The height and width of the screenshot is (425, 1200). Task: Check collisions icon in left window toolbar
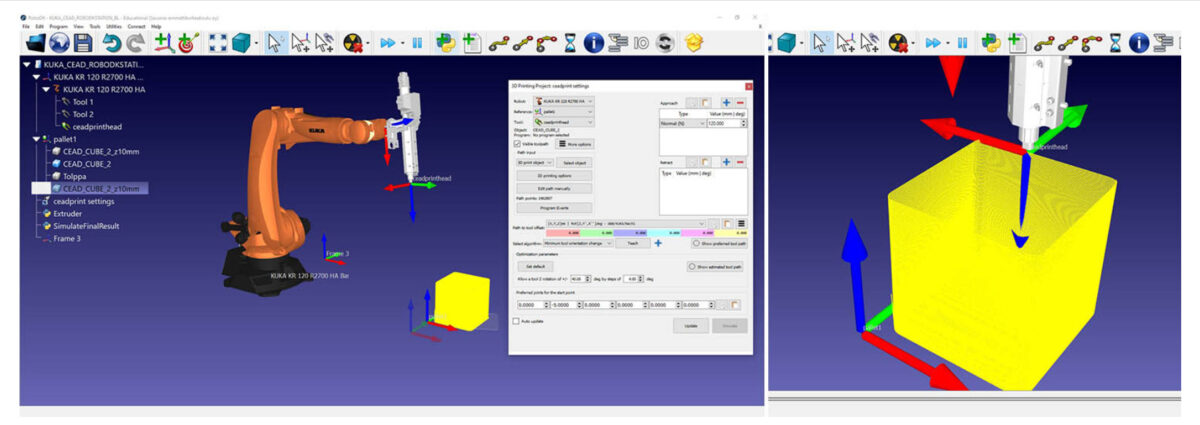point(352,42)
